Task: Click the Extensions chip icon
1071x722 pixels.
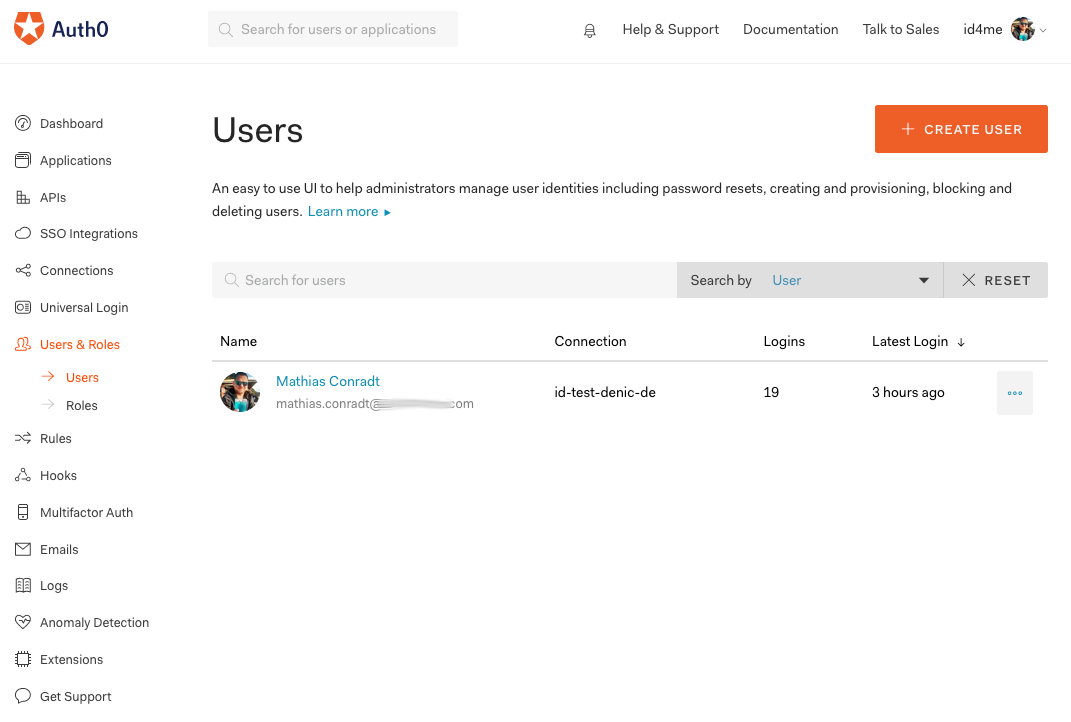Action: pos(23,660)
